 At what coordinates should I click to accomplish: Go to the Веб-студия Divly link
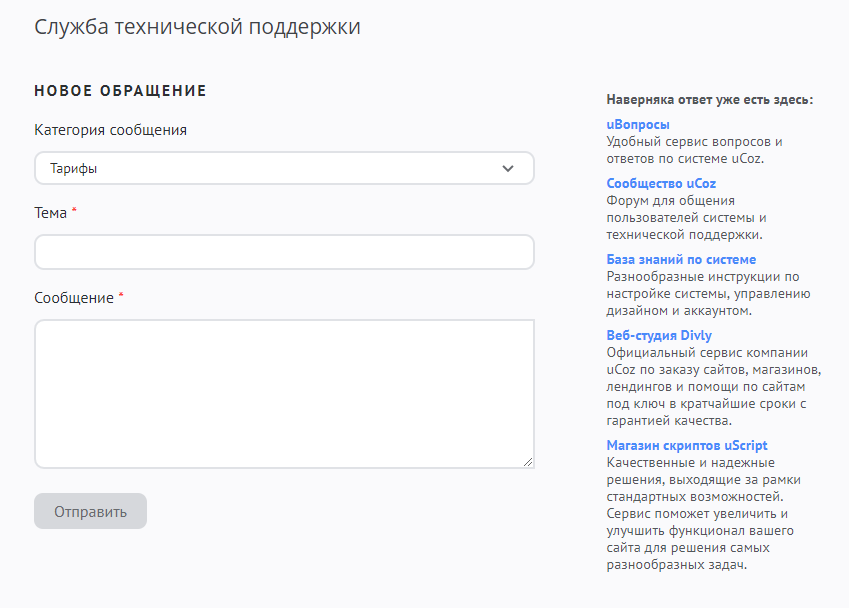click(659, 335)
